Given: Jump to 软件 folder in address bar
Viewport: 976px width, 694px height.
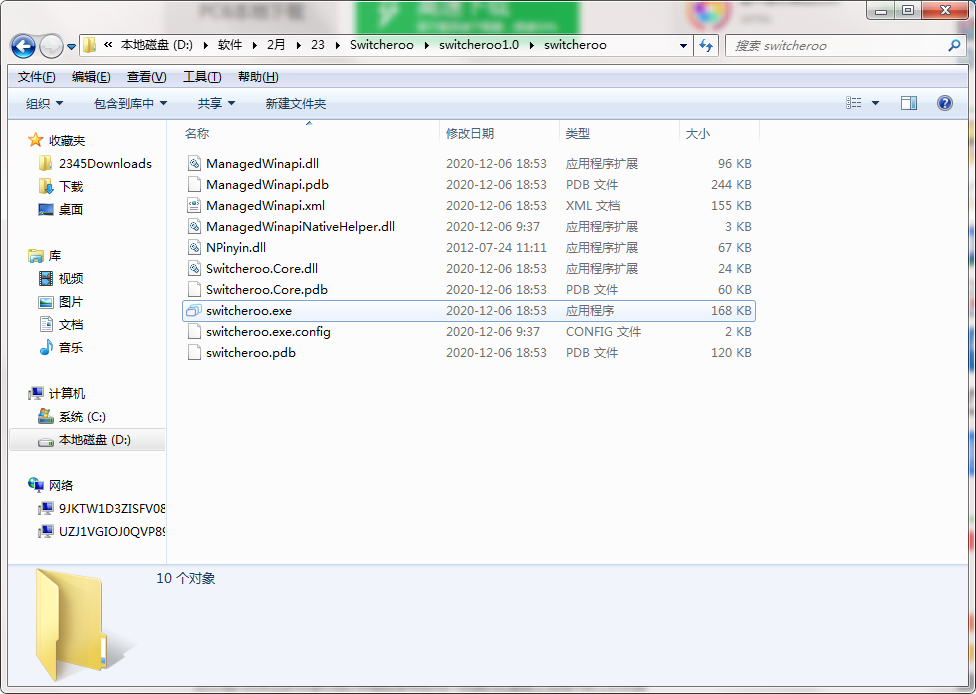Looking at the screenshot, I should tap(230, 45).
